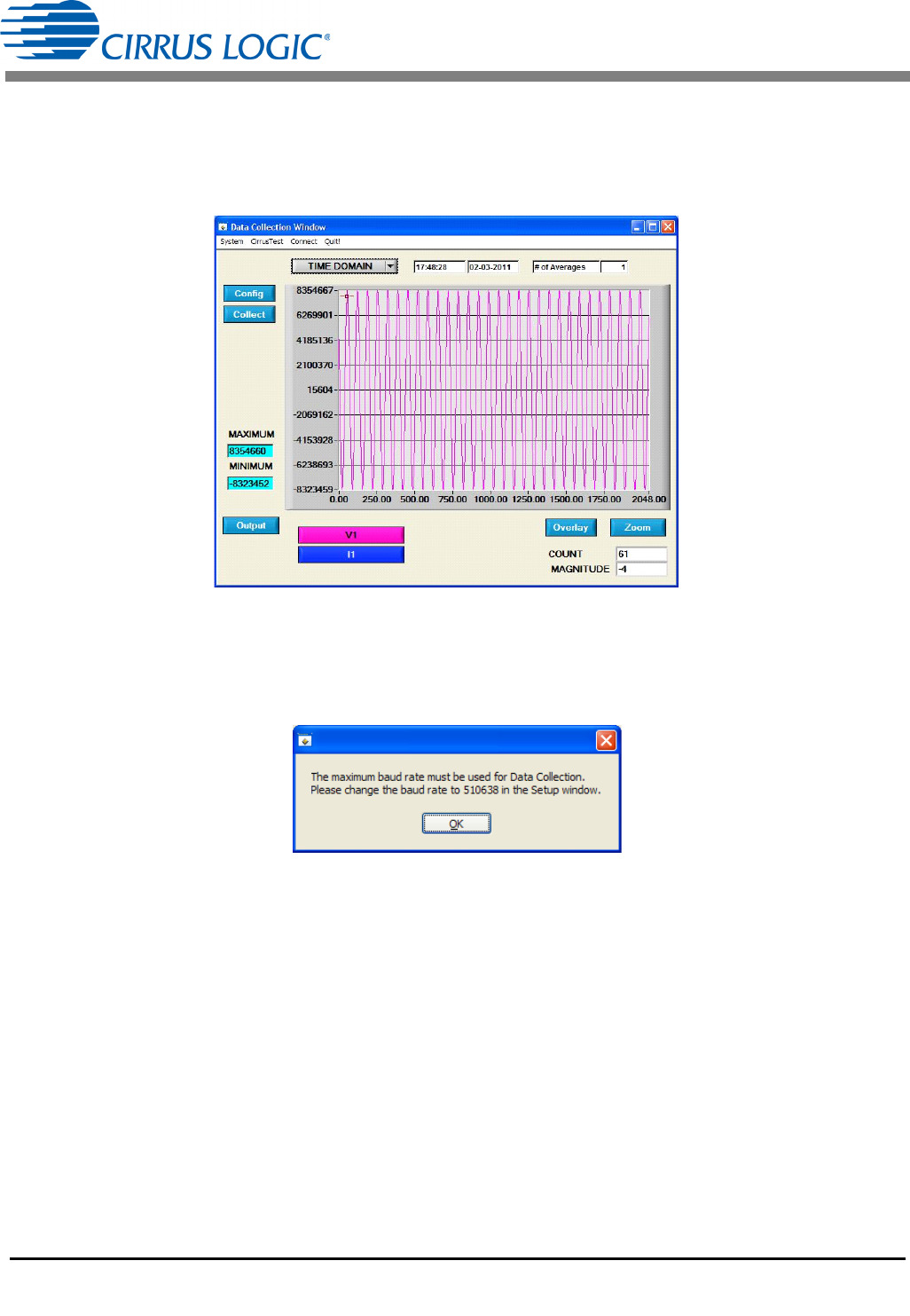Viewport: 910px width, 1316px height.
Task: Minimize the Data Collection Window
Action: [638, 227]
